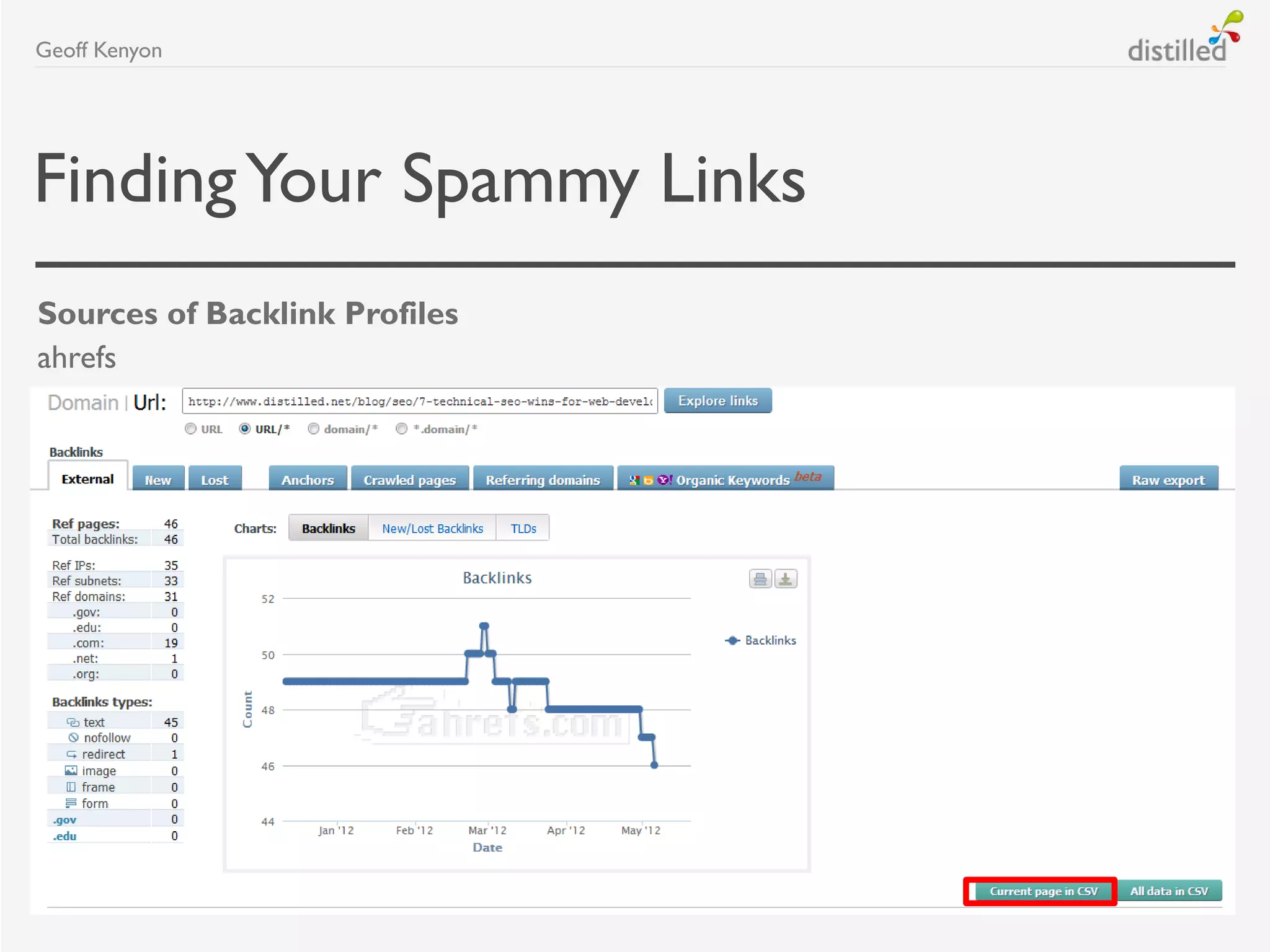Select the *.domain/* radio button
This screenshot has width=1270, height=952.
[x=402, y=429]
